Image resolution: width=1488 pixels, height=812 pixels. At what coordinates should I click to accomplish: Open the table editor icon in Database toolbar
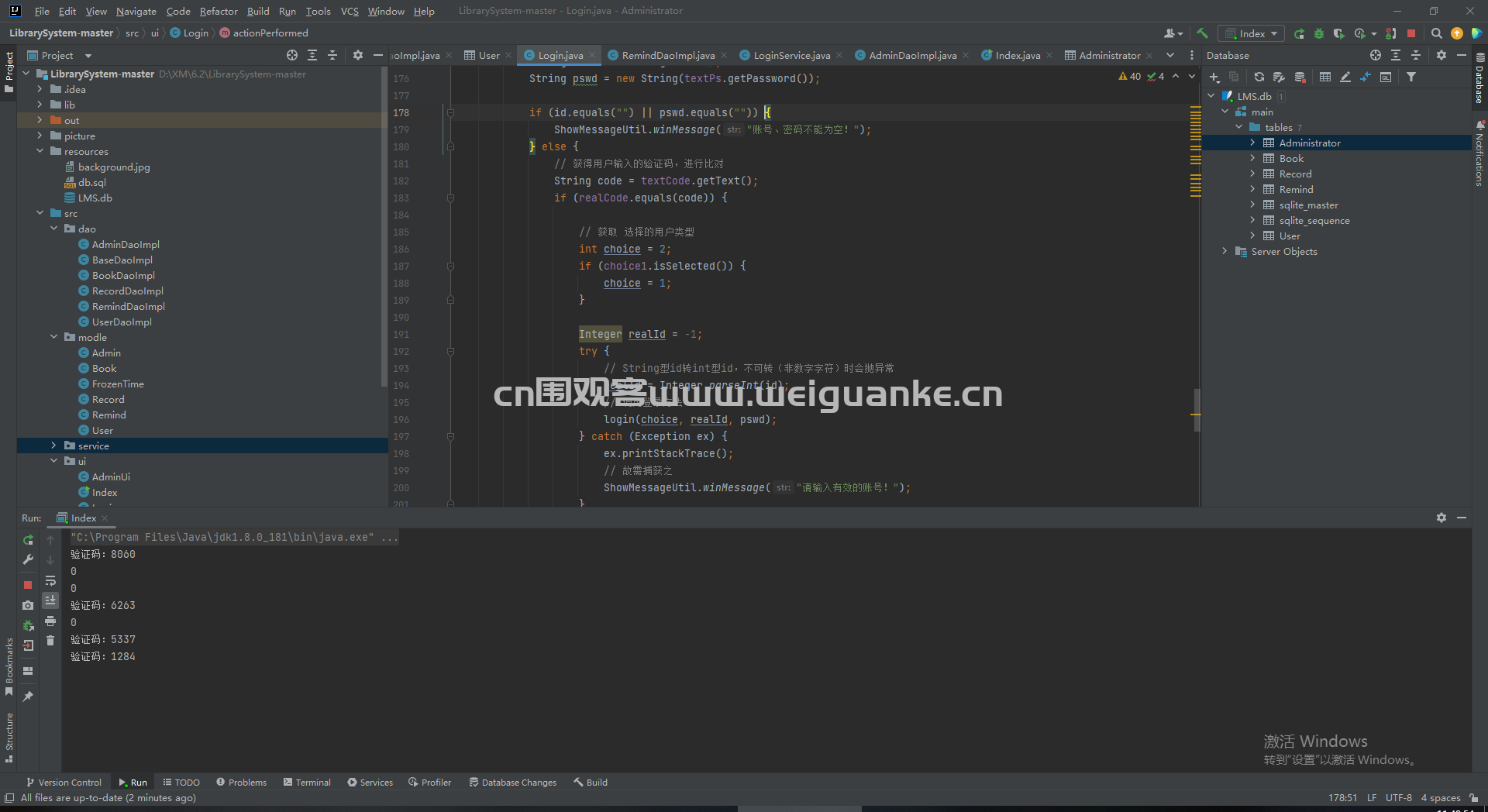(1325, 77)
